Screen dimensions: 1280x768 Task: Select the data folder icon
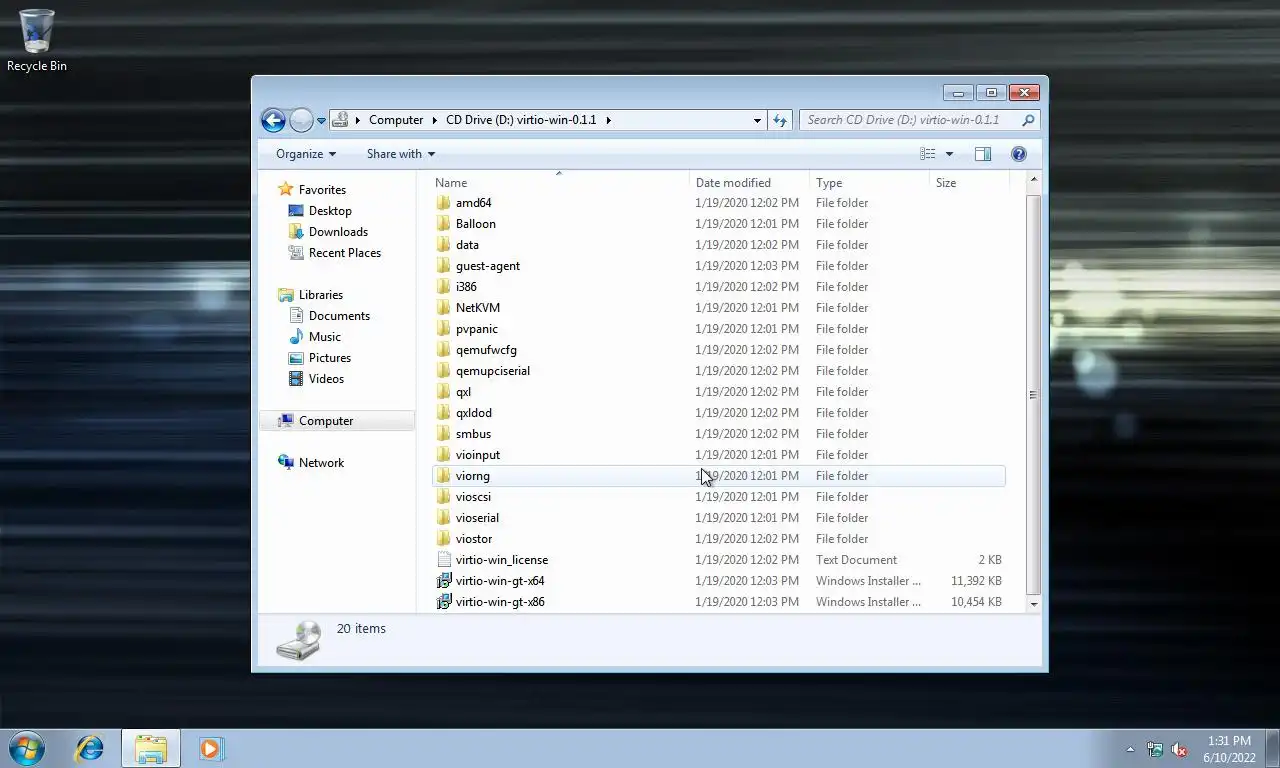[x=444, y=245]
